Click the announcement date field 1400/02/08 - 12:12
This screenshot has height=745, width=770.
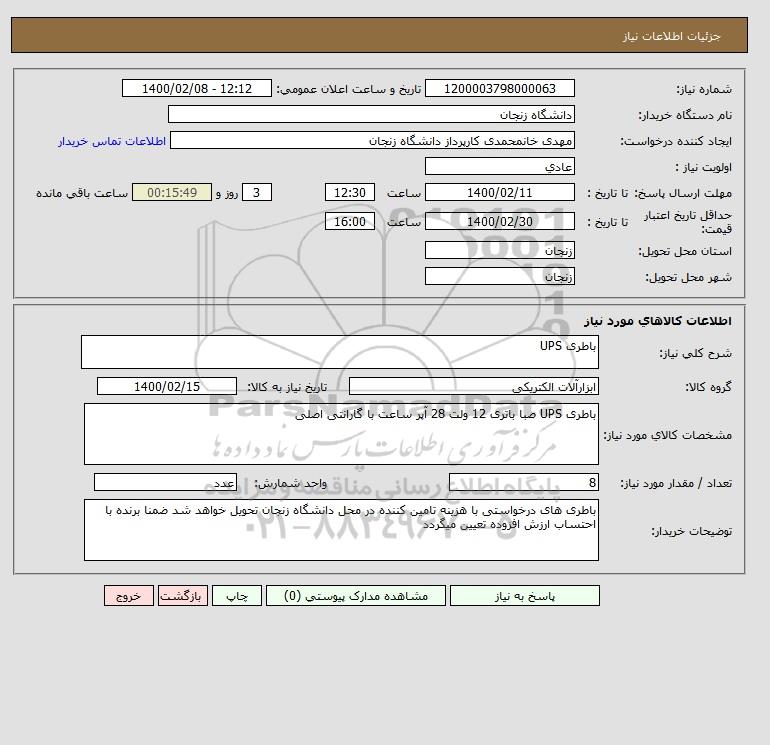pyautogui.click(x=196, y=88)
